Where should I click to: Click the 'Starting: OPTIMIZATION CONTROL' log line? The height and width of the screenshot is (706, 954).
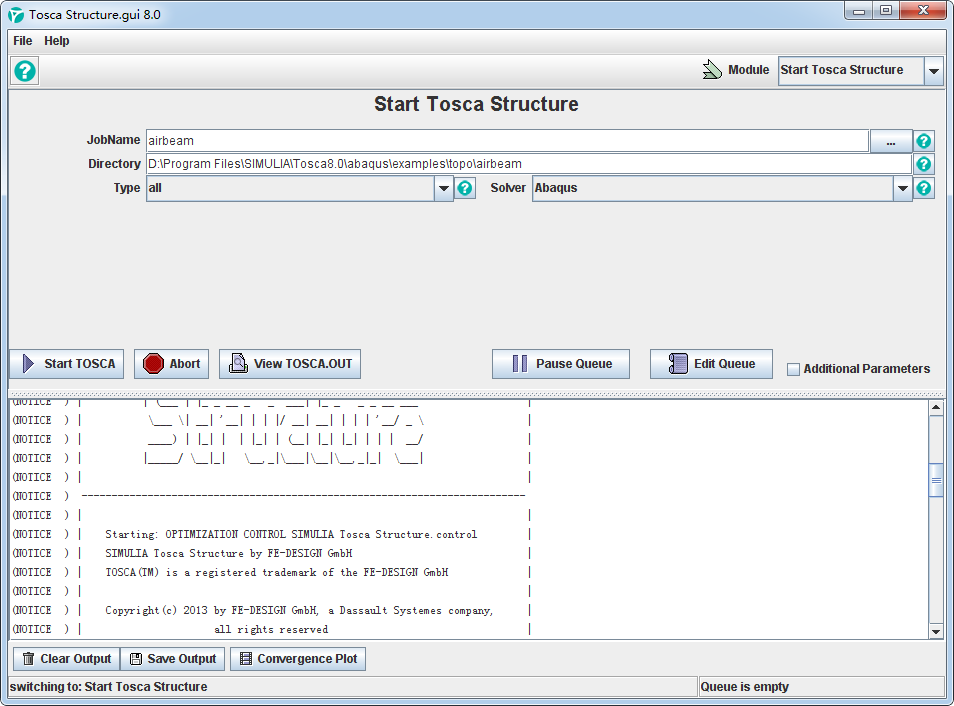coord(291,534)
